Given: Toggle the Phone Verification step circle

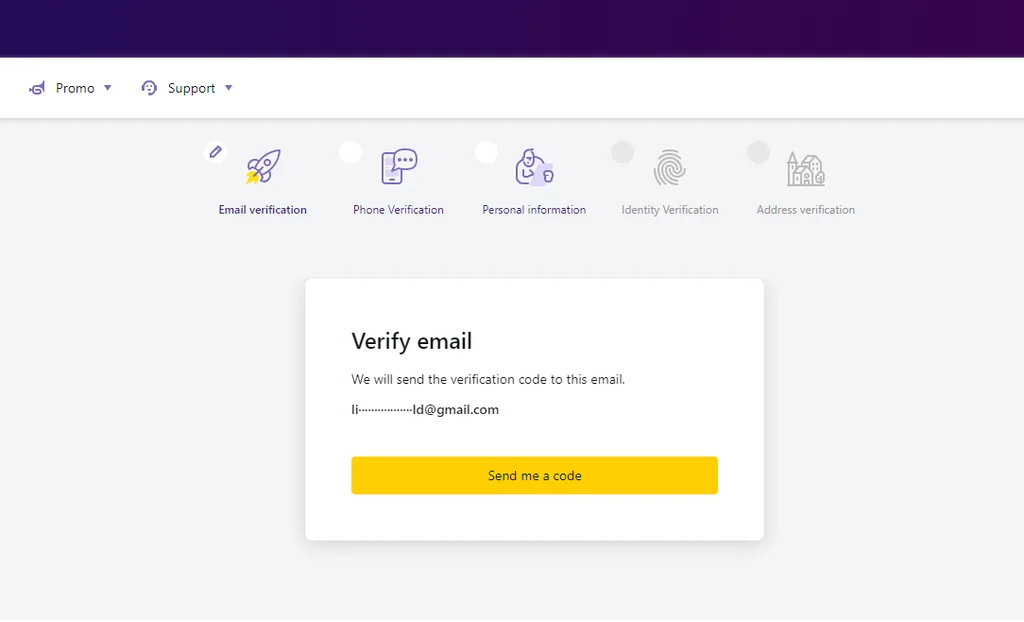Looking at the screenshot, I should point(351,152).
